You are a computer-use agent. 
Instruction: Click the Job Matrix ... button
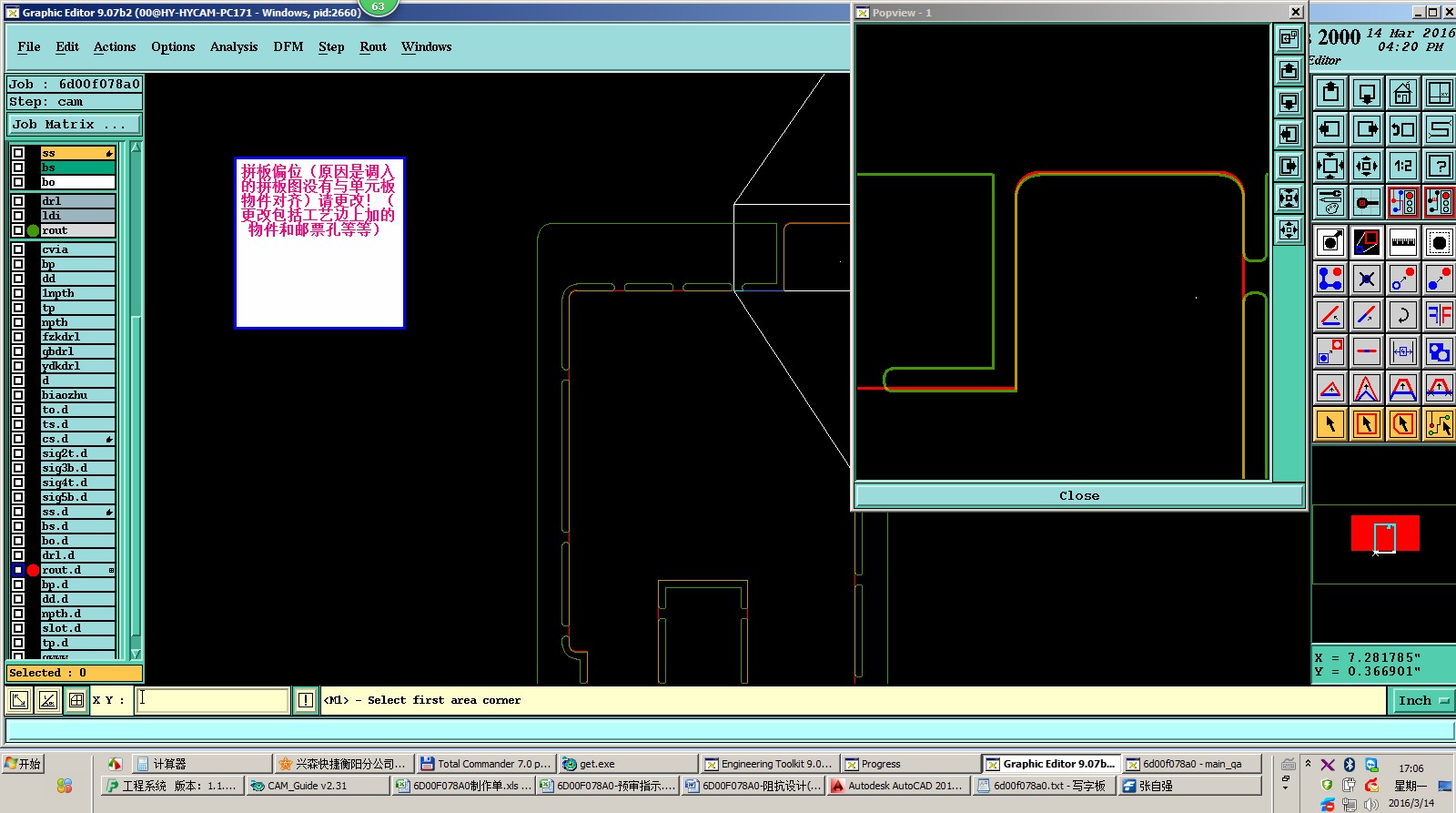75,125
